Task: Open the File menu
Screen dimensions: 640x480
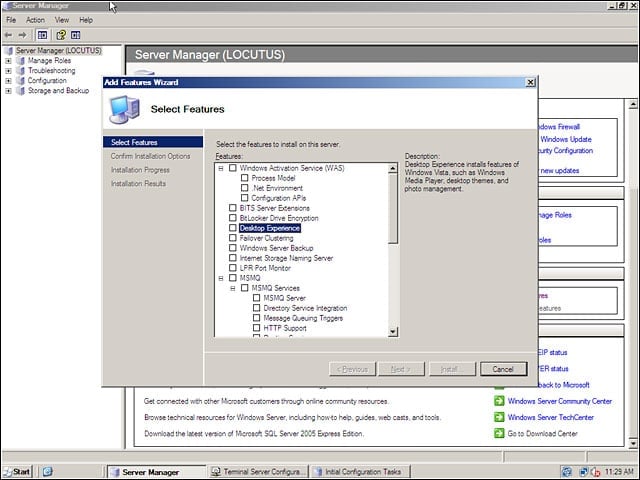Action: click(x=11, y=20)
